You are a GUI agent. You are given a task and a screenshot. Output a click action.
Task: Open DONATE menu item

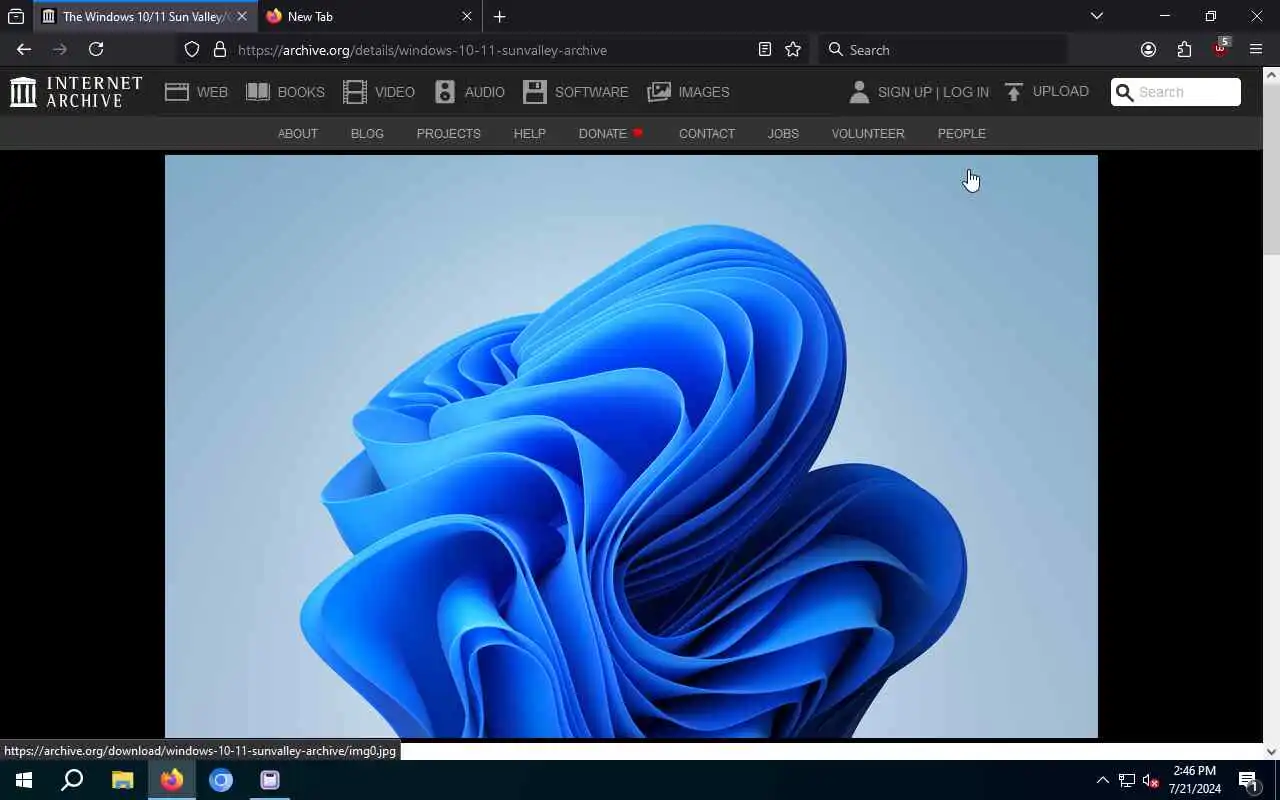610,133
